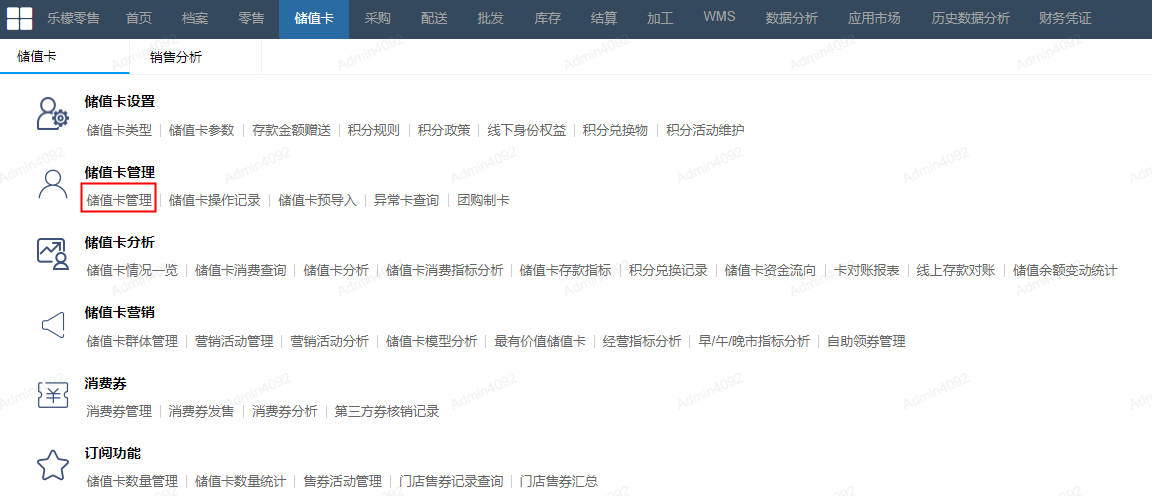The width and height of the screenshot is (1152, 496).
Task: Open the 储值卡群体管理 link
Action: (132, 341)
